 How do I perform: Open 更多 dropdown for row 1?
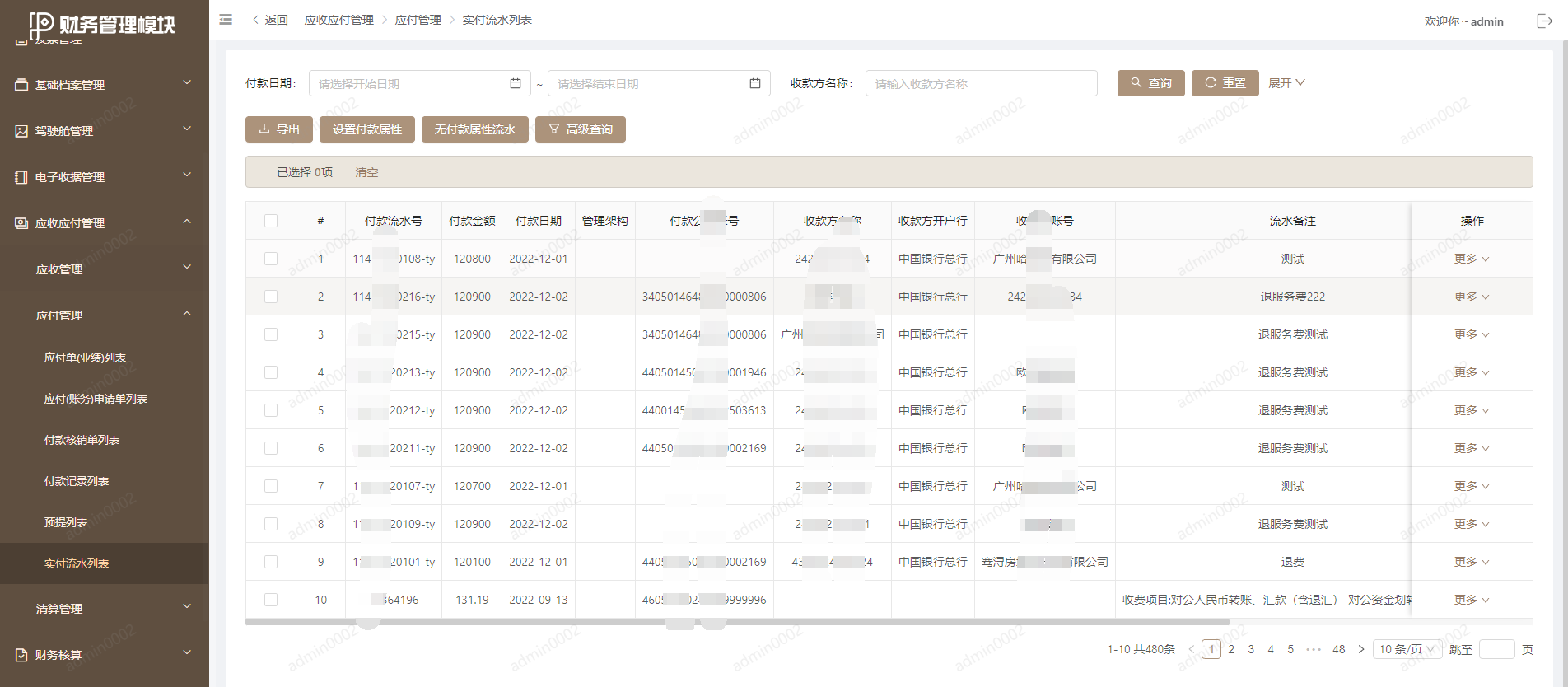coord(1472,259)
